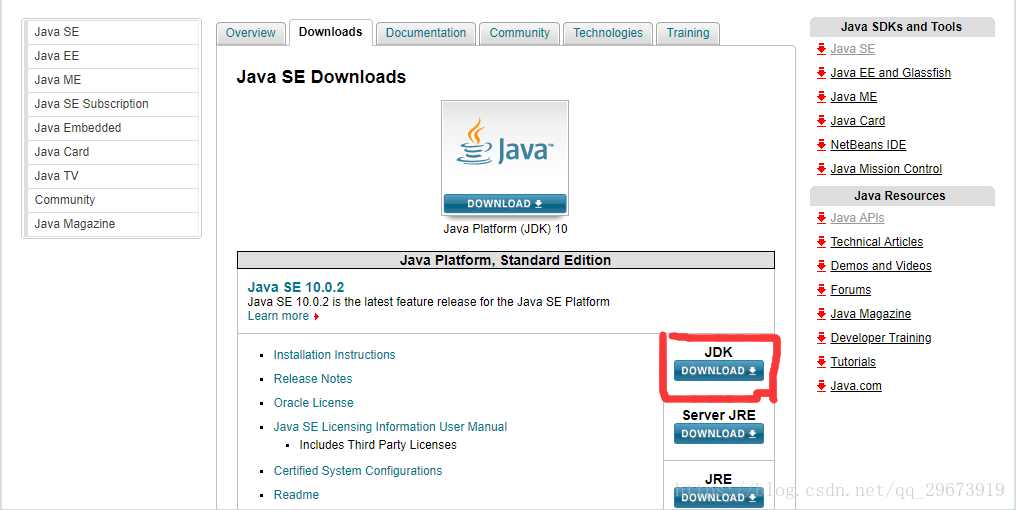Download the JDK
The image size is (1016, 510).
pos(719,371)
